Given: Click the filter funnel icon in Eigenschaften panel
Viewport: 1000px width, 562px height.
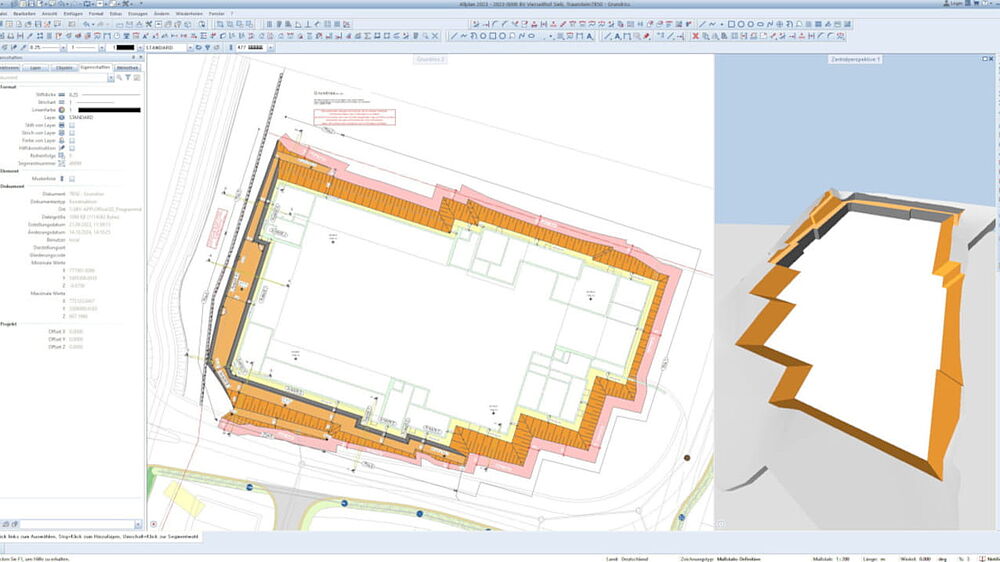Looking at the screenshot, I should tap(129, 78).
